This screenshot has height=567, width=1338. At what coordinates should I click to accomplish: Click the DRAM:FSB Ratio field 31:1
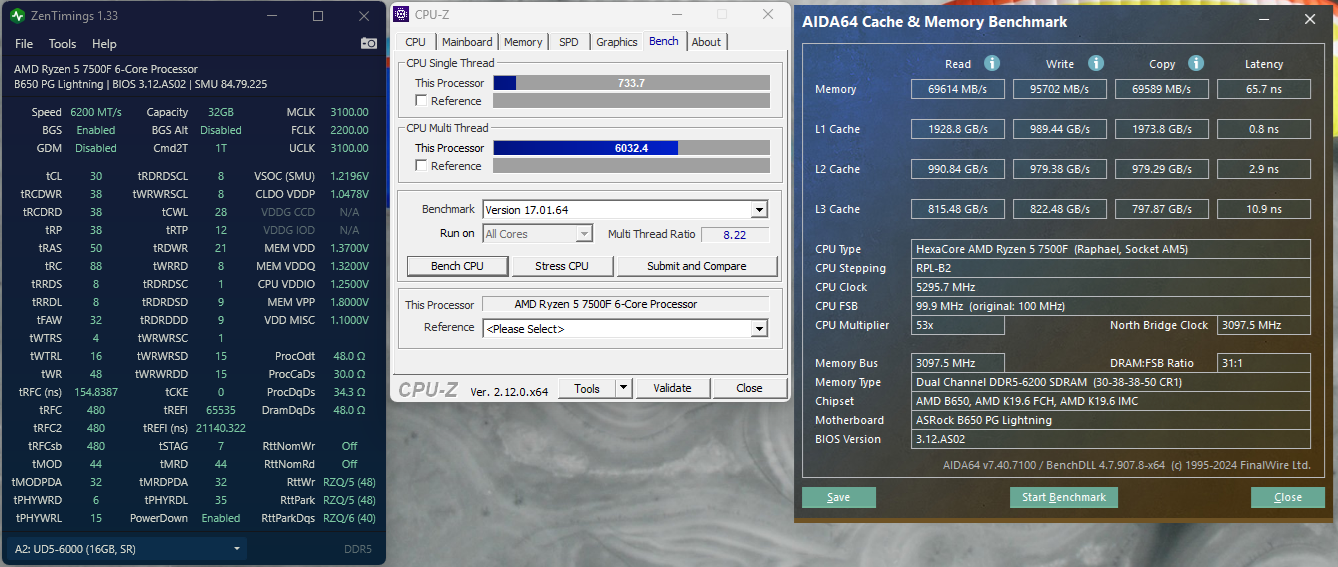coord(1264,363)
